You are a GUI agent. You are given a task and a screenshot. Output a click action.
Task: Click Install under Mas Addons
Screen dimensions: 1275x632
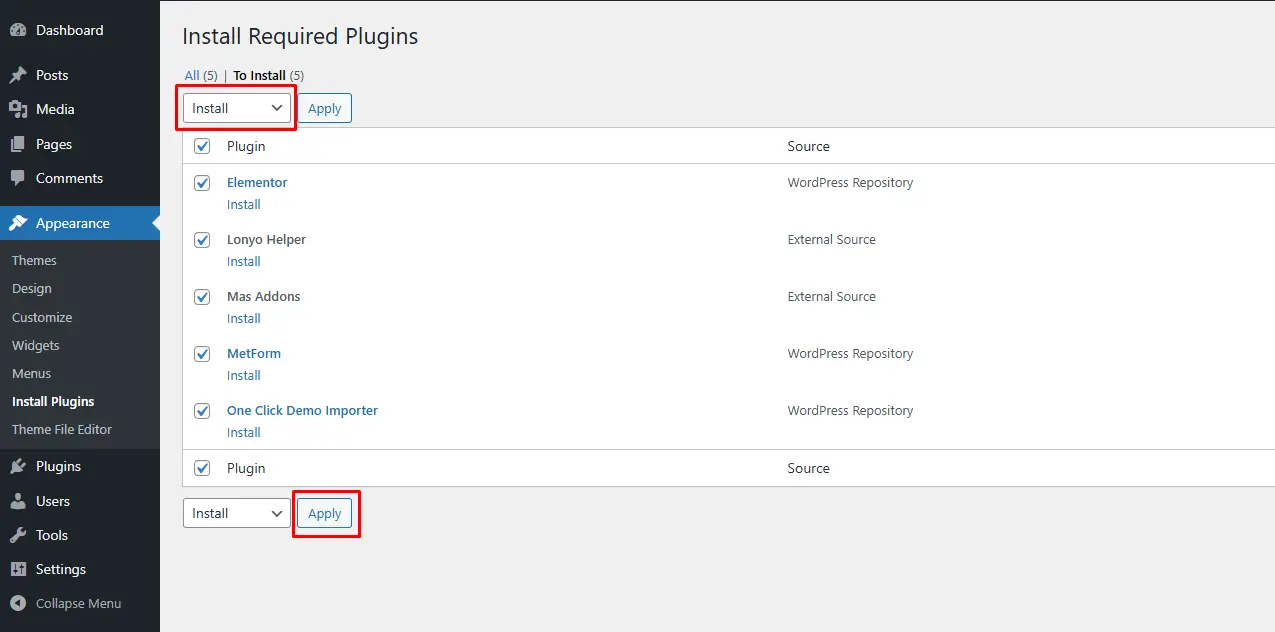[x=244, y=318]
